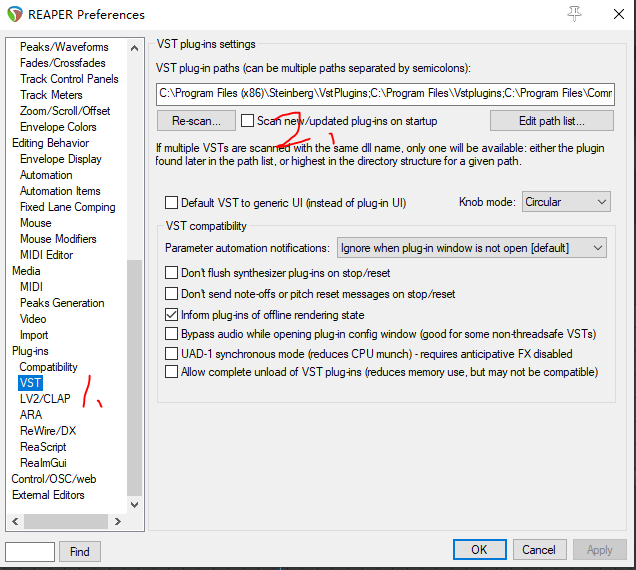
Task: Select Editing Behavior category
Action: coord(50,143)
